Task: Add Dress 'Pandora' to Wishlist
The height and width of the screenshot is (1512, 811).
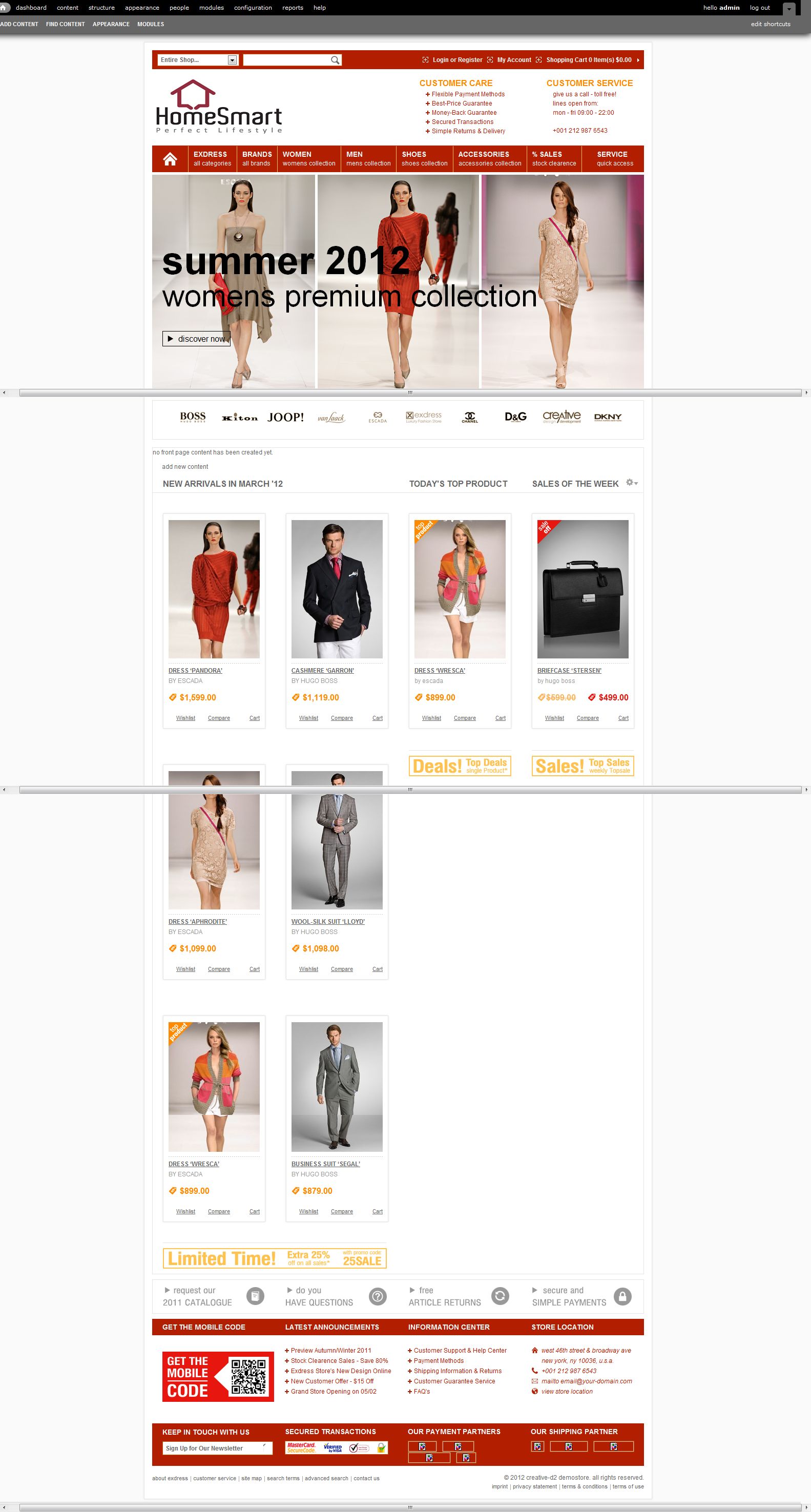Action: point(185,718)
